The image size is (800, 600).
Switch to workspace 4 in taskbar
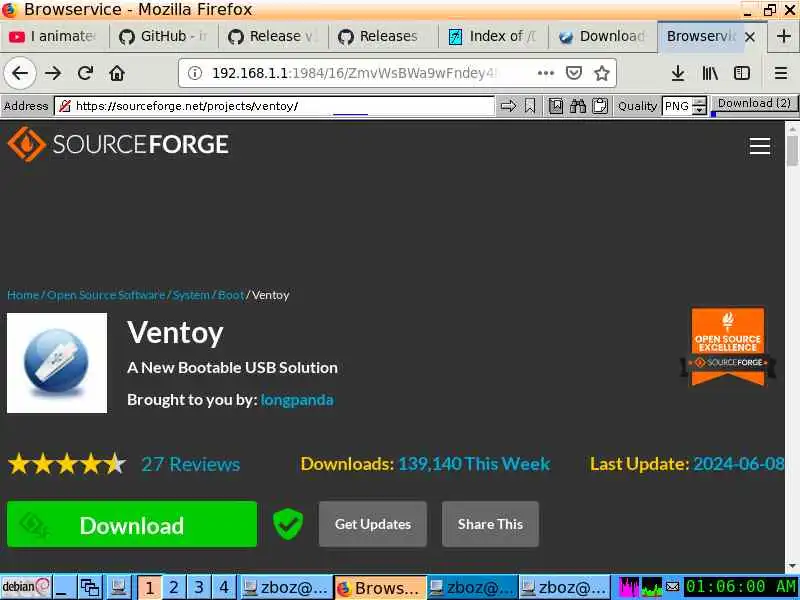224,587
